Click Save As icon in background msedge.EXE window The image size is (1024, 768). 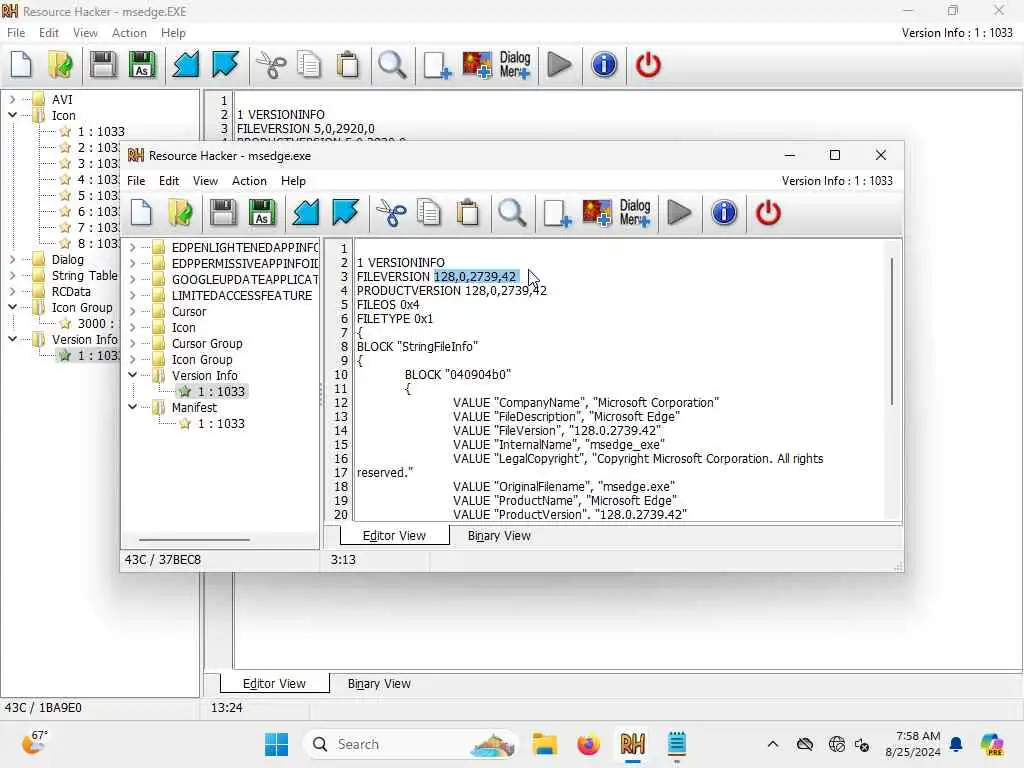click(x=142, y=65)
